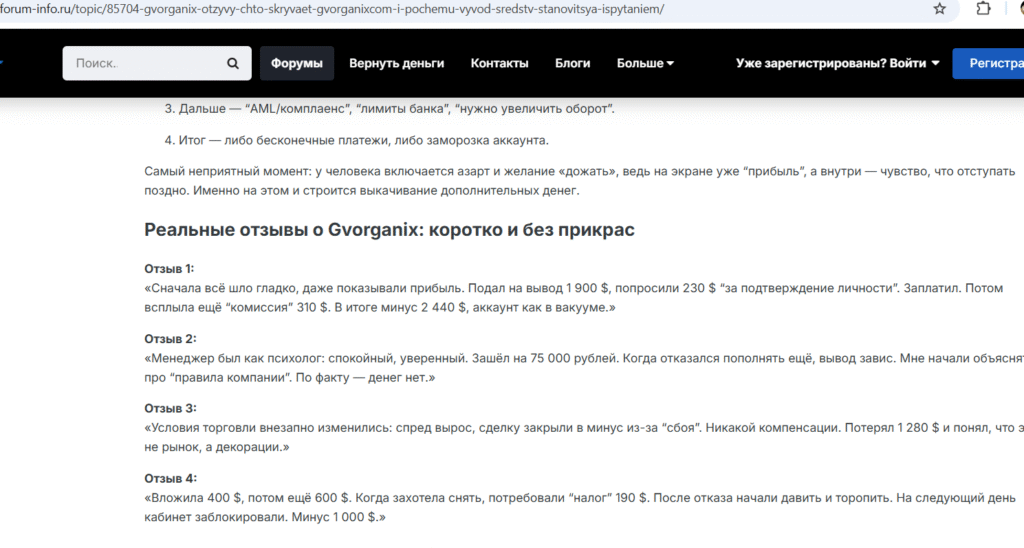Click the Отзыв 1 label

tap(170, 268)
